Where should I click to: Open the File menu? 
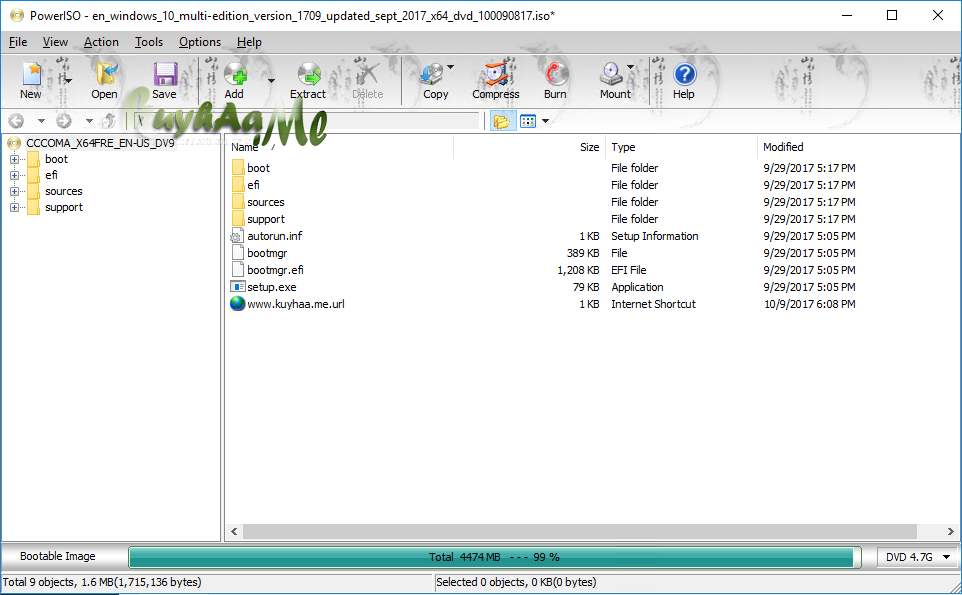tap(18, 42)
